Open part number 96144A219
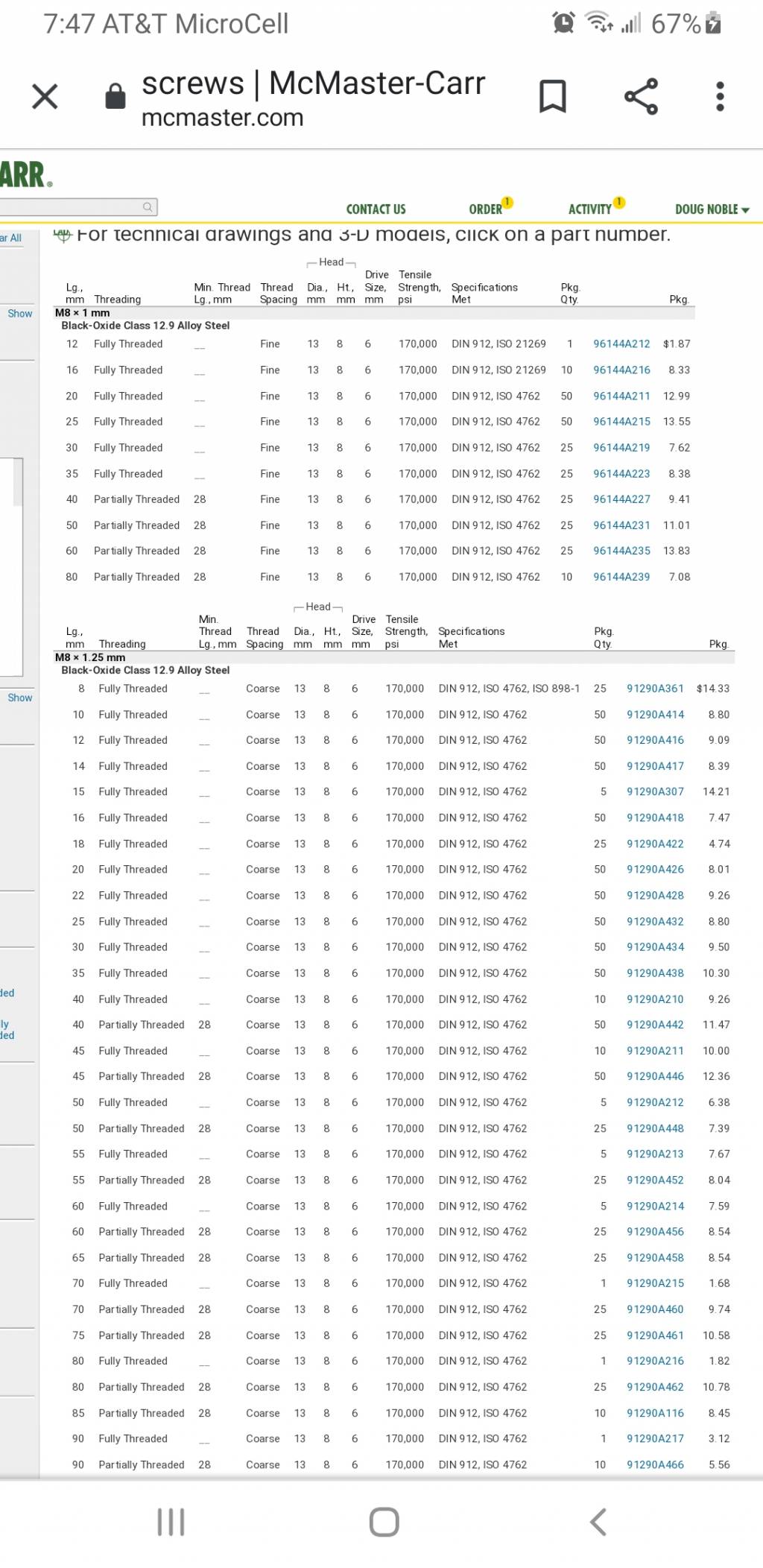The width and height of the screenshot is (763, 1568). [621, 447]
